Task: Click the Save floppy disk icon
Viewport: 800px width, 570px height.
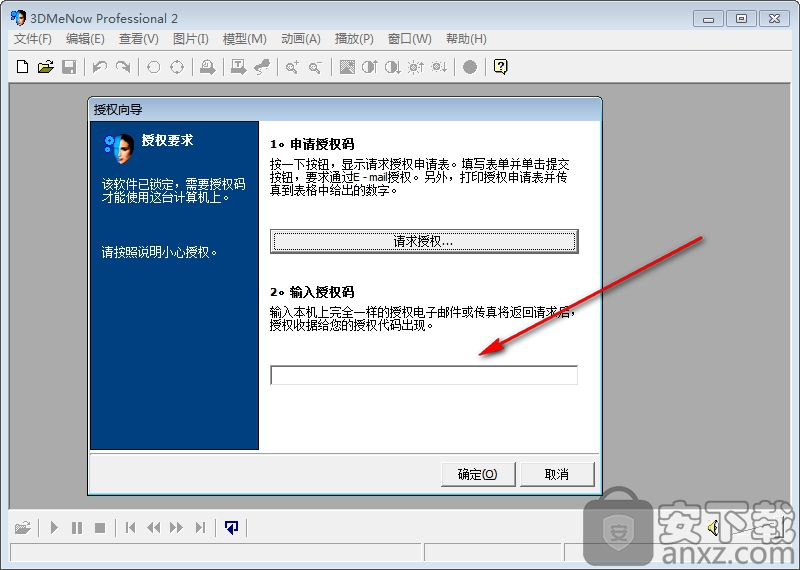Action: point(69,67)
